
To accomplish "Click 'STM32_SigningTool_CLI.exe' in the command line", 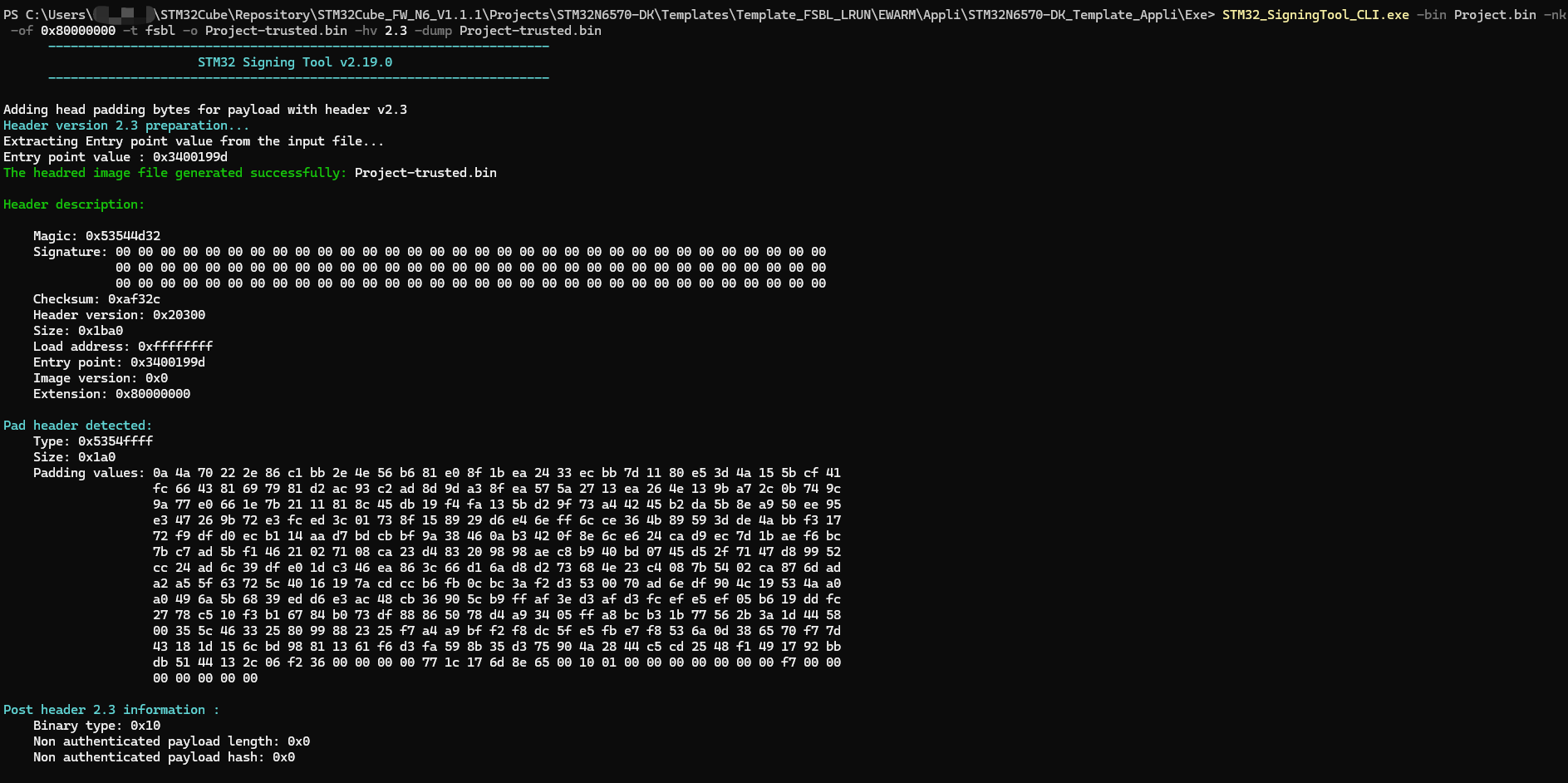I will (1315, 15).
